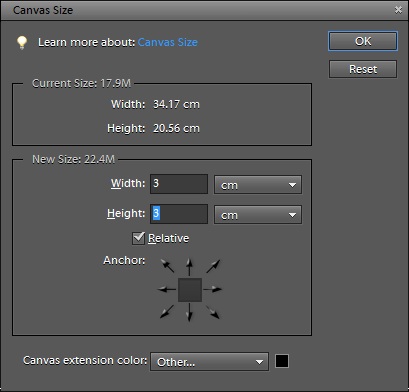Click the current height value 20.56 cm
Image resolution: width=409 pixels, height=392 pixels.
pos(176,128)
